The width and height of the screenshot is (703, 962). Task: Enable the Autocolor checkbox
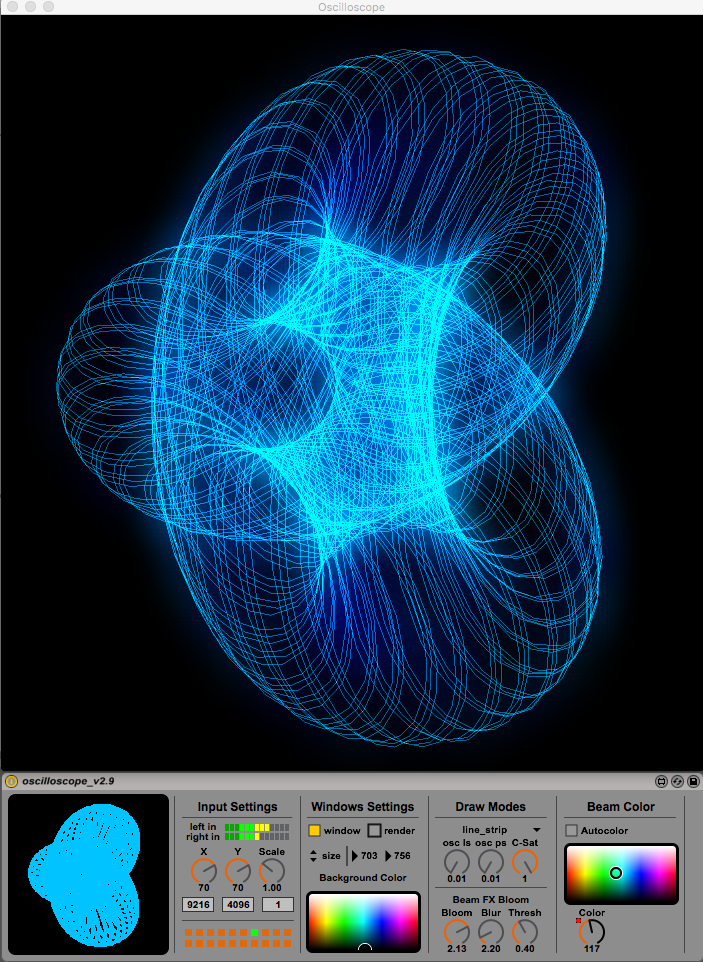click(x=571, y=830)
